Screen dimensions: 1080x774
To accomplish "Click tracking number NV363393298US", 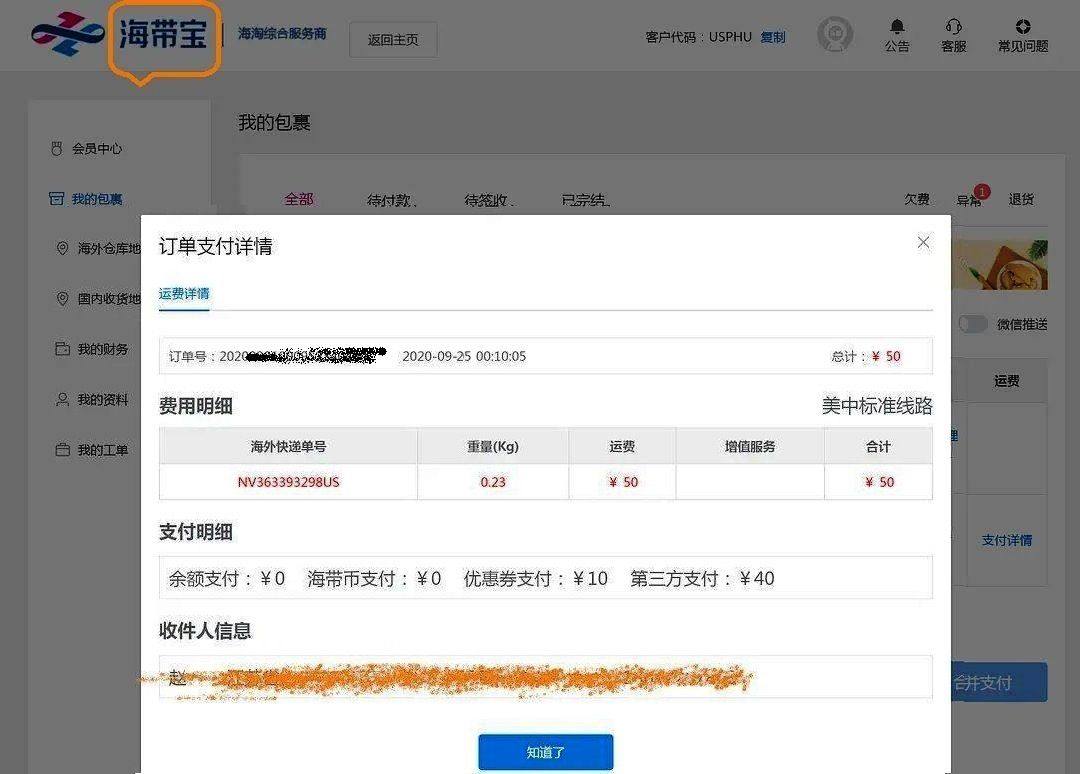I will point(289,482).
